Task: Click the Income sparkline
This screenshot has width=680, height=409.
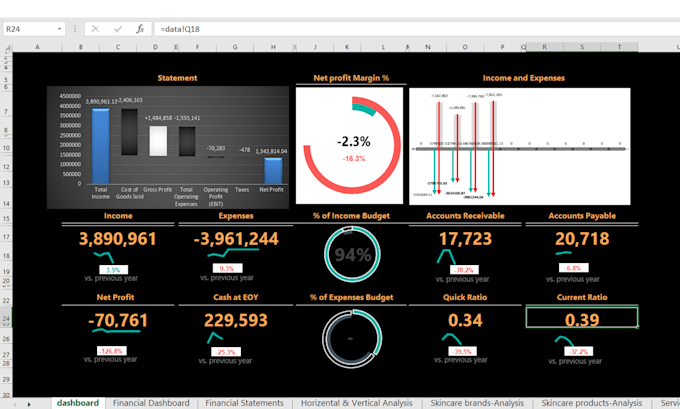Action: point(103,257)
